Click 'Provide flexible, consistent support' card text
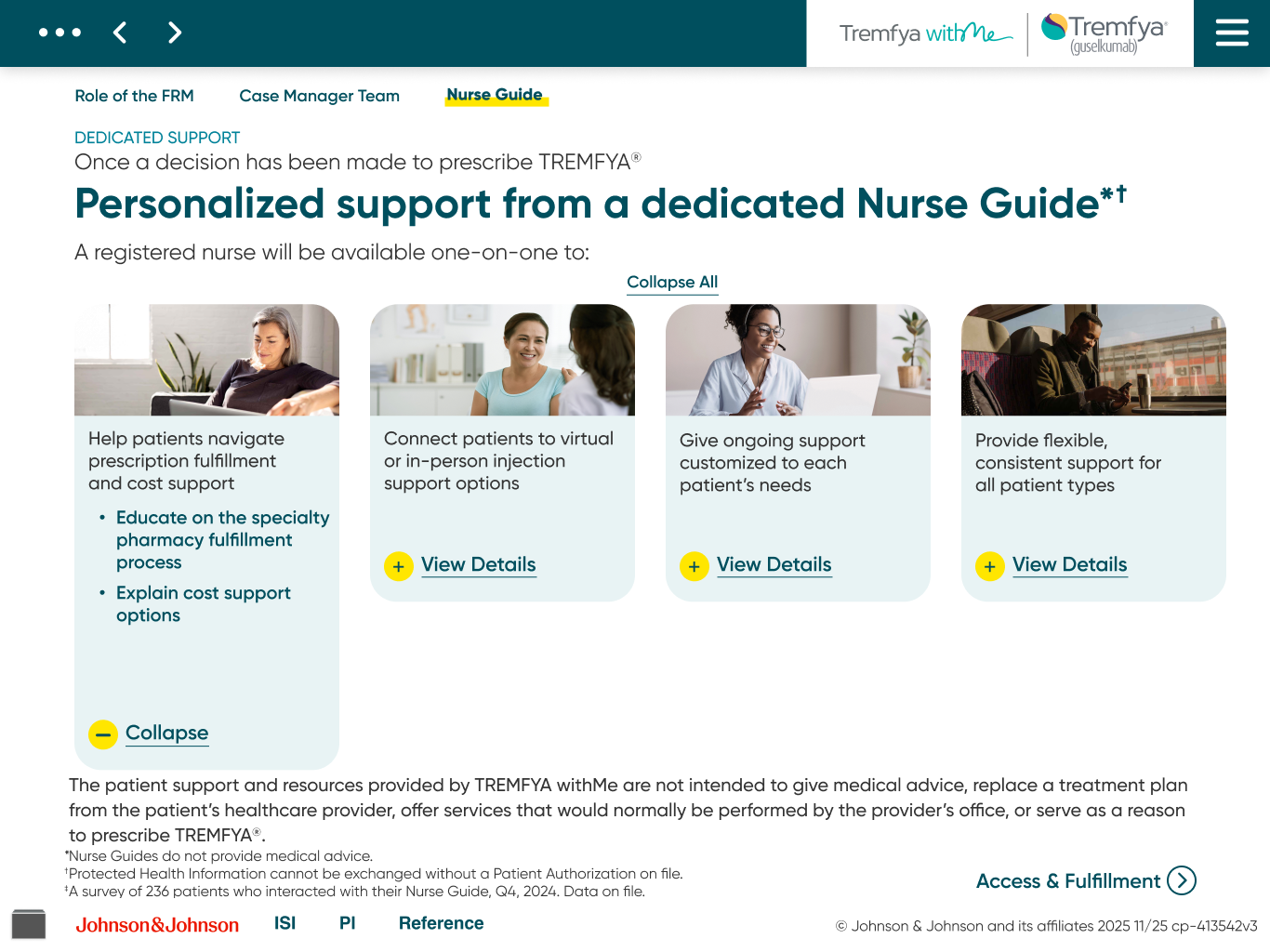Screen dimensions: 1270x952 (1068, 463)
